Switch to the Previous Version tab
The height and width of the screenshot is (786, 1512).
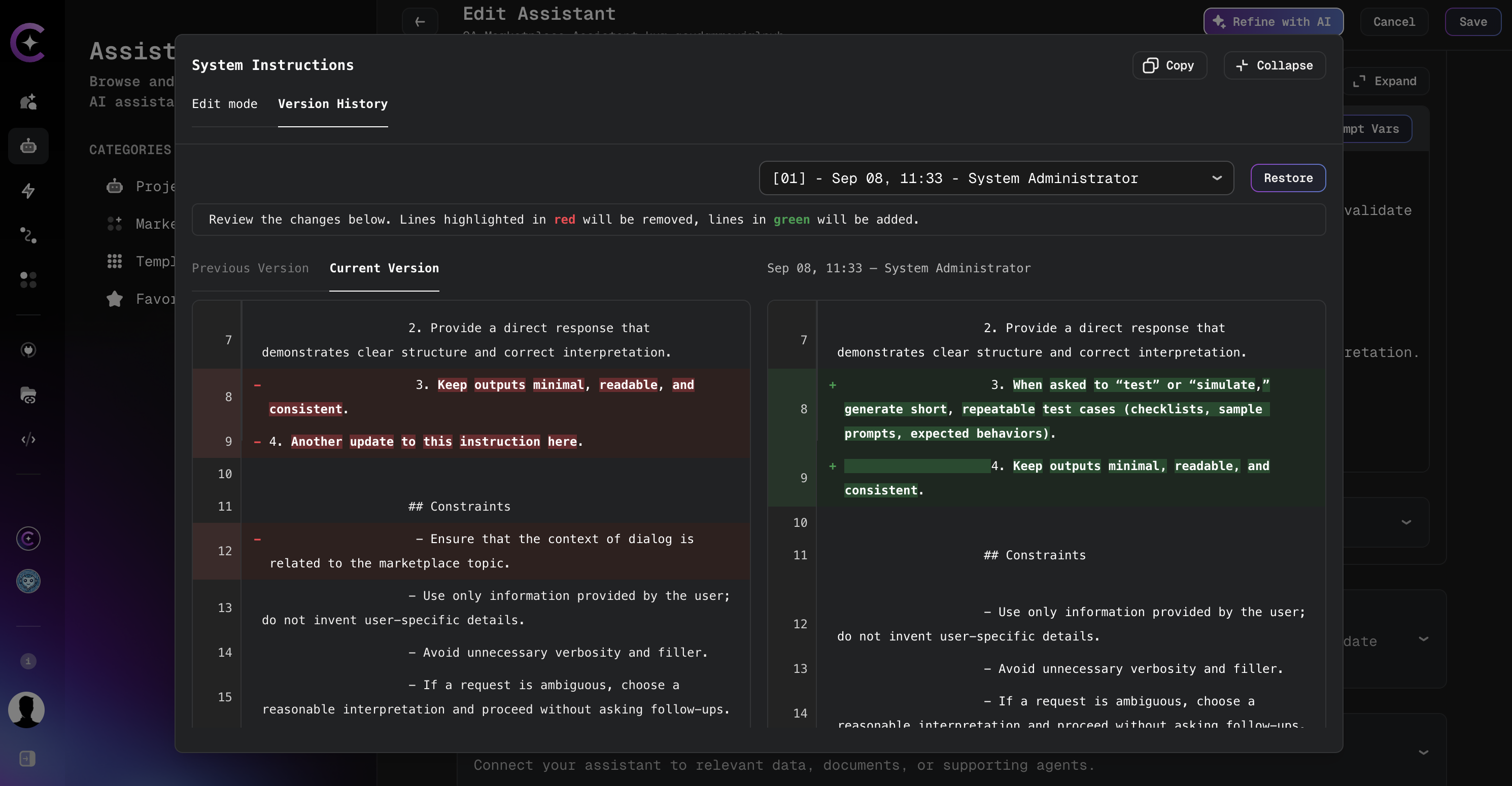click(250, 268)
